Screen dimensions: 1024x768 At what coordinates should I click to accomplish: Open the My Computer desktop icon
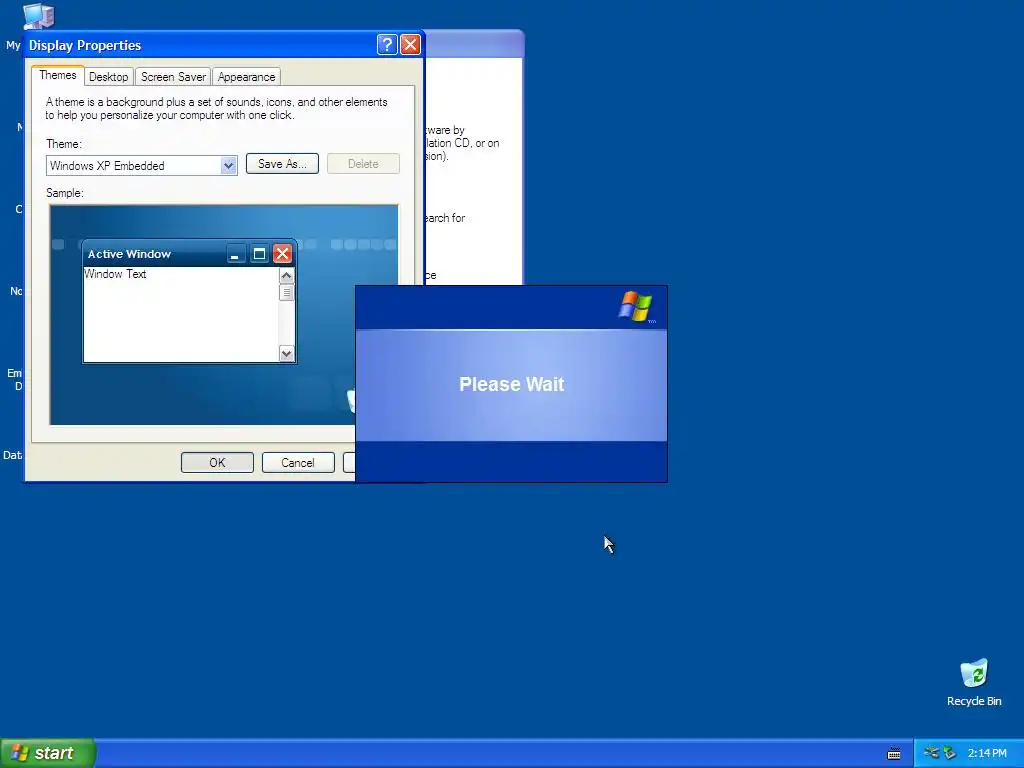point(39,16)
